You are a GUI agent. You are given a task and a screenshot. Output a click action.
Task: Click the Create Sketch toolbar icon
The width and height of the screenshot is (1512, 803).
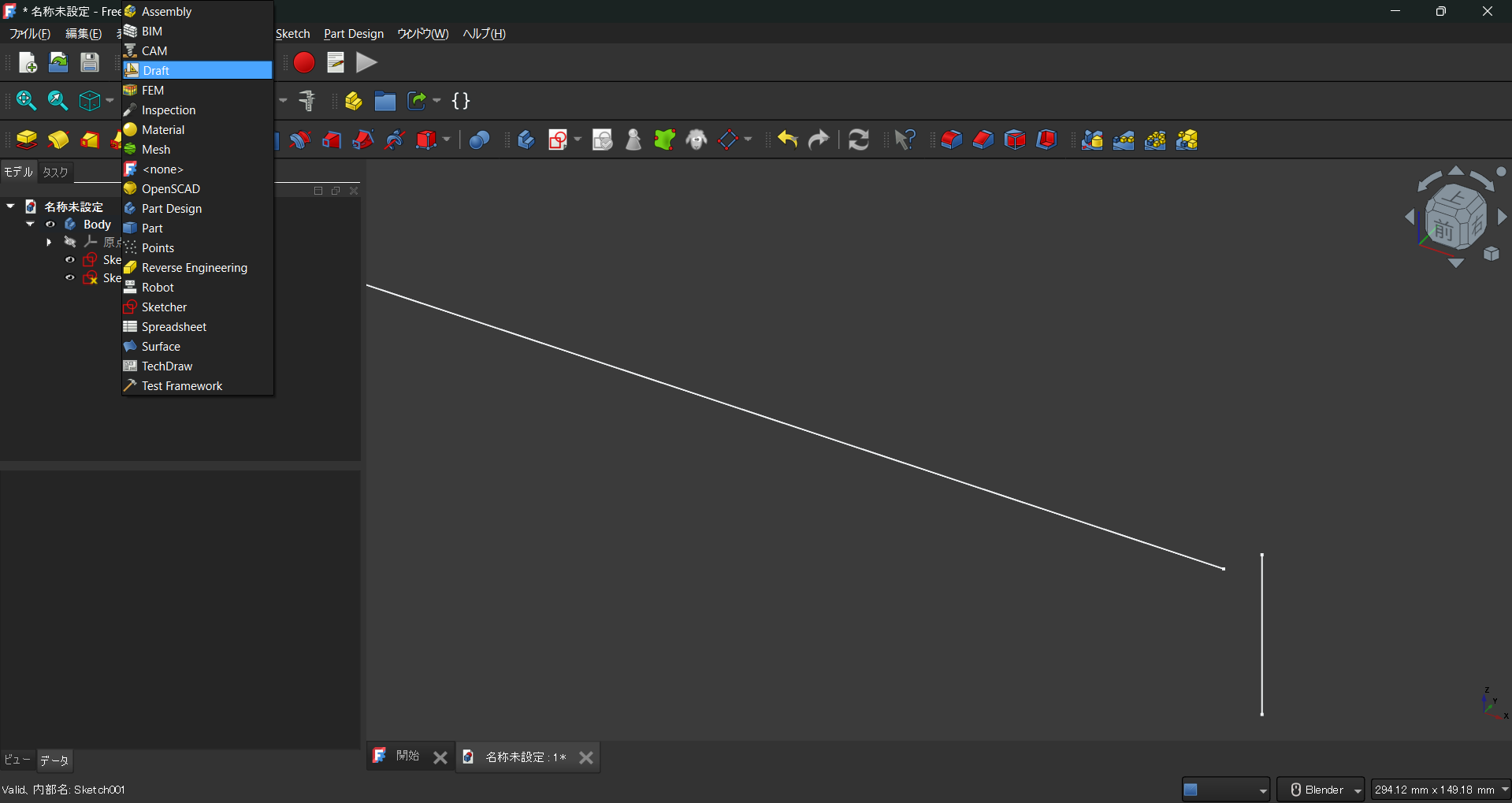pos(558,140)
